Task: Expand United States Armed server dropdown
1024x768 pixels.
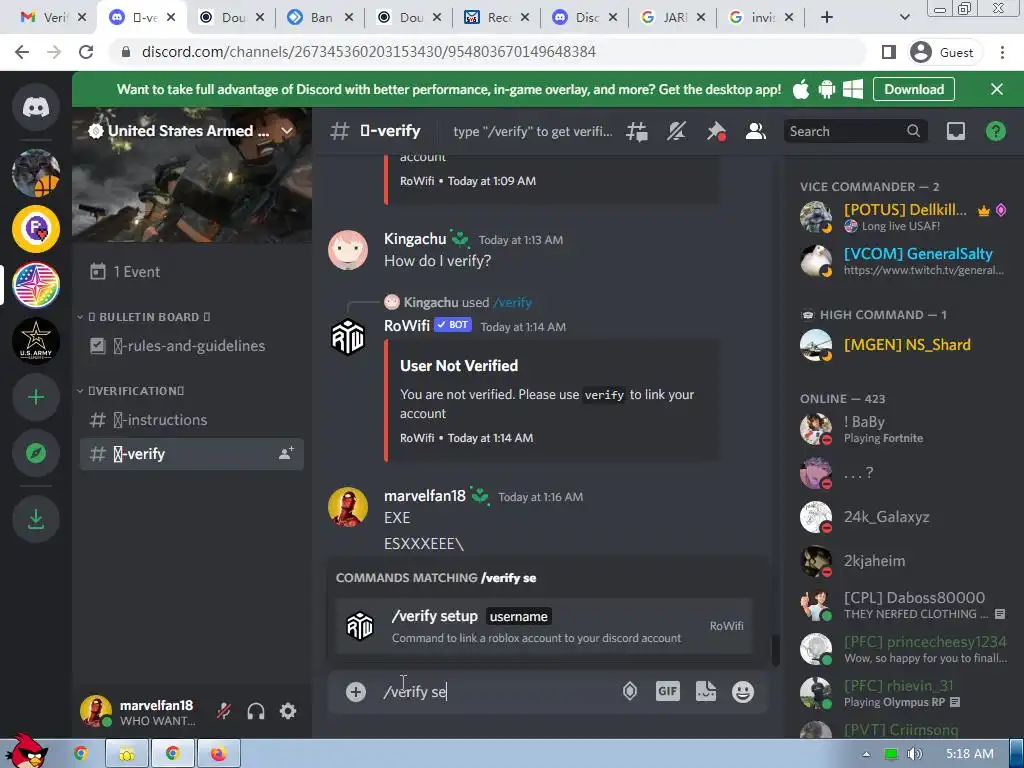Action: (x=287, y=131)
